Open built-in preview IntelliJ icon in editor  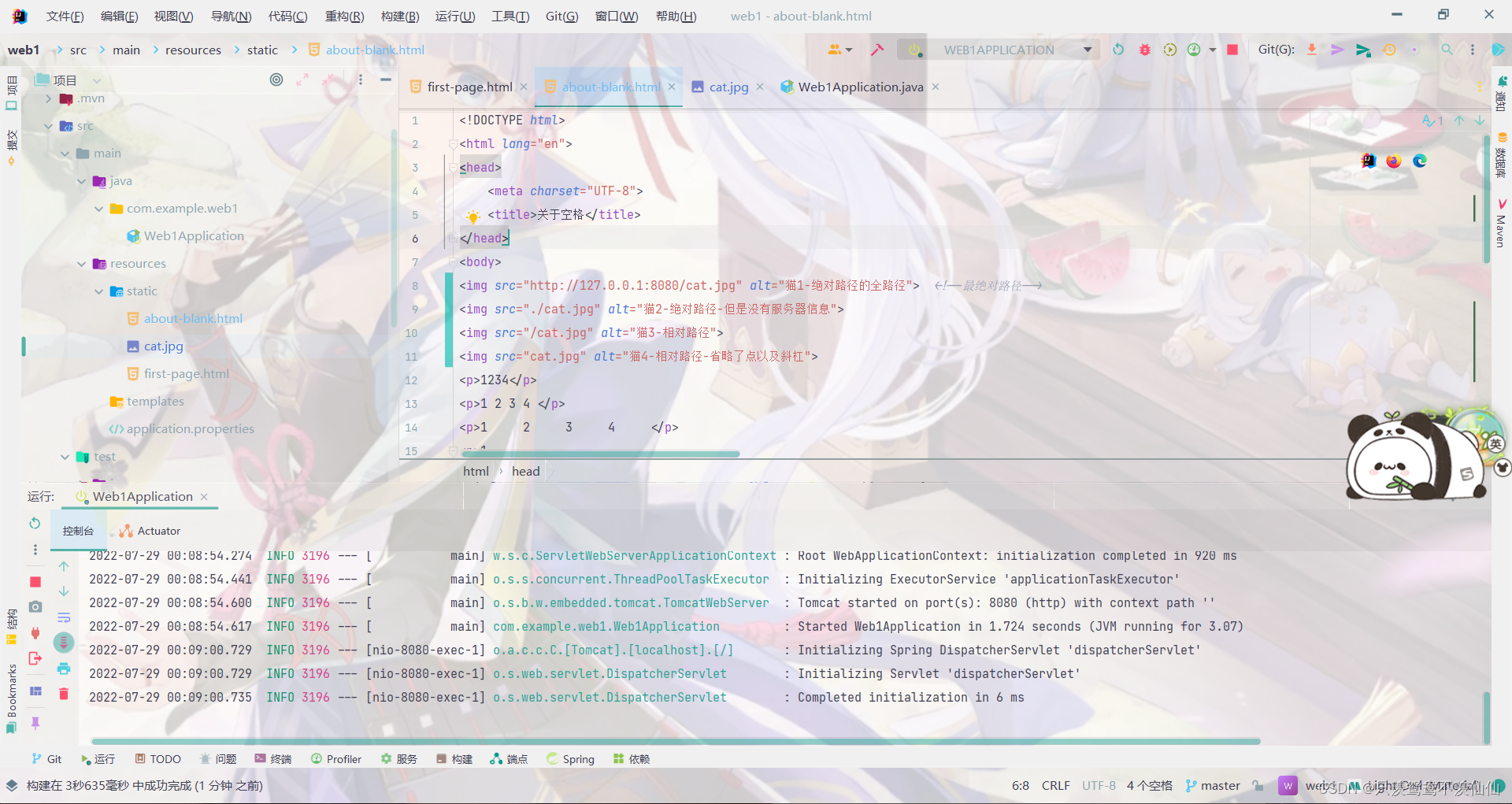[1369, 161]
